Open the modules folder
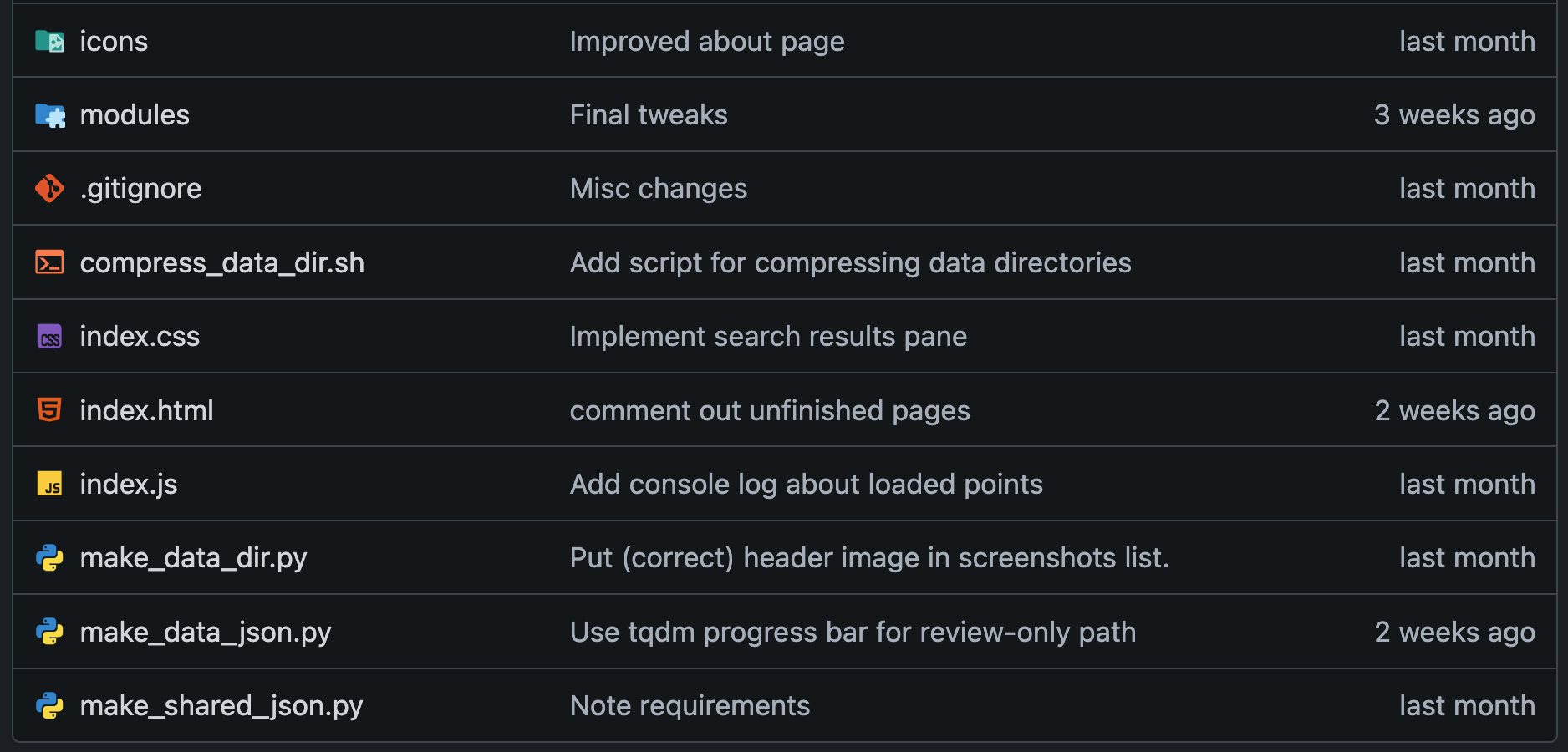Screen dimensions: 1568x752 pyautogui.click(x=135, y=115)
